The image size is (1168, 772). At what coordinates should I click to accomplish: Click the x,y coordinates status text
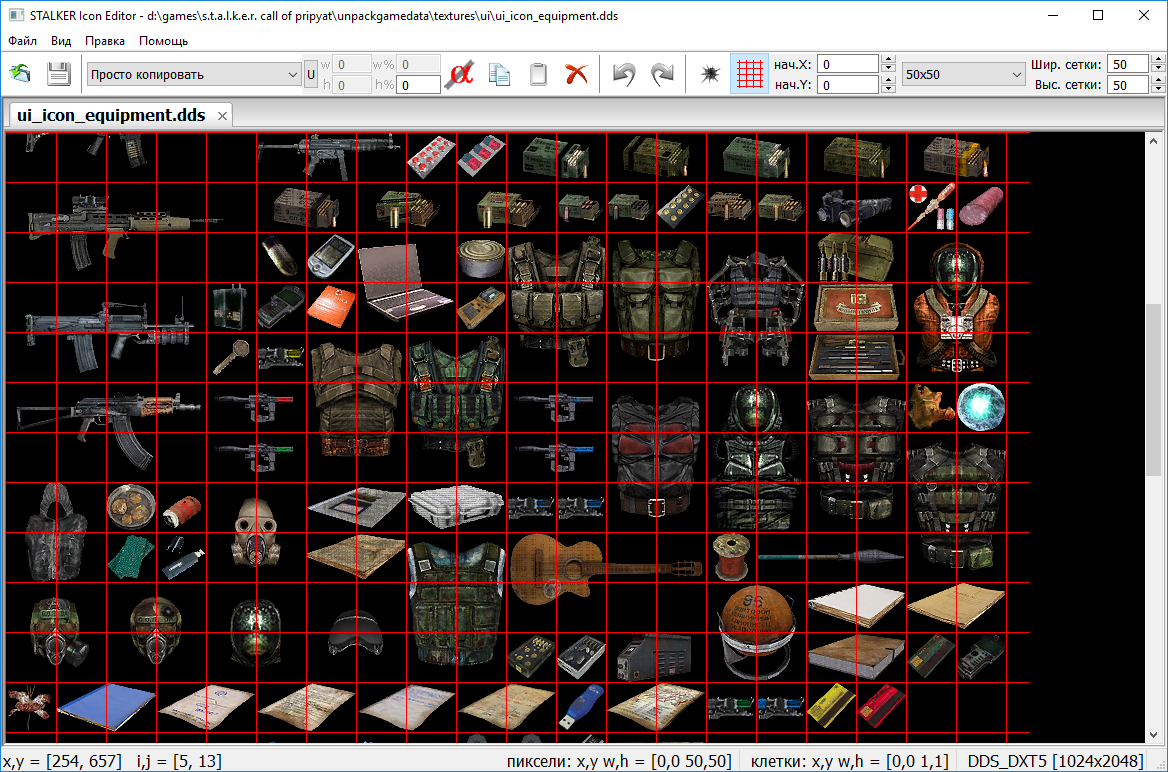click(x=63, y=761)
